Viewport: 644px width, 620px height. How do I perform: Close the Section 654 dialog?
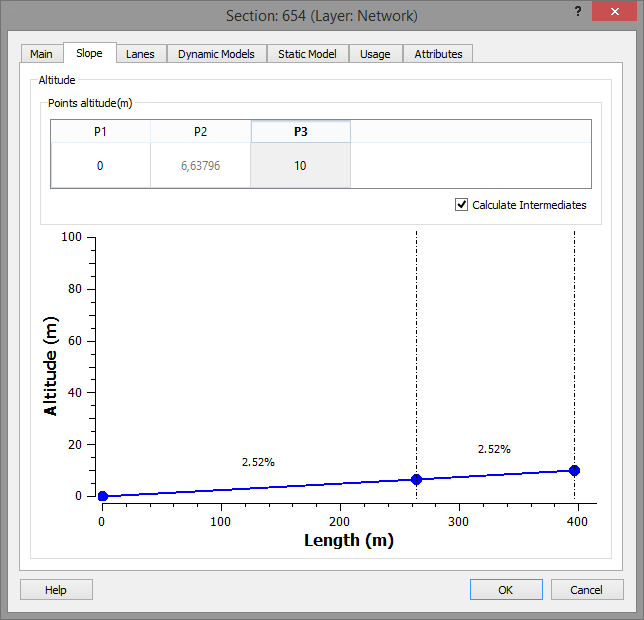point(616,11)
